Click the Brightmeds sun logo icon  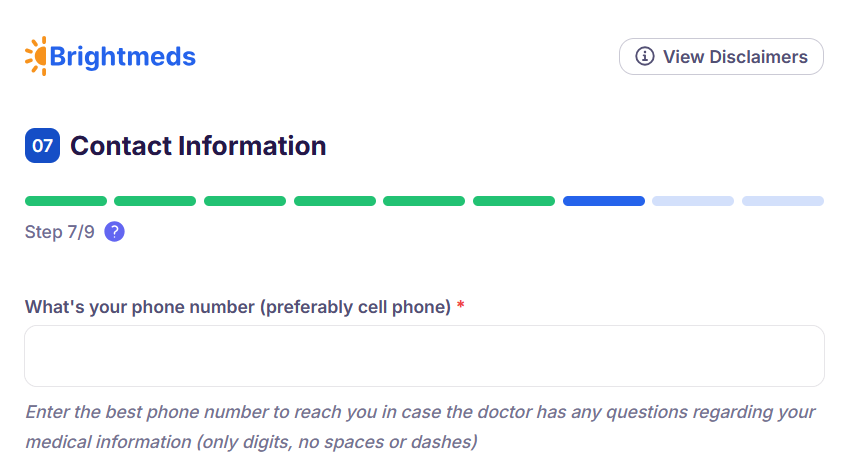tap(36, 56)
